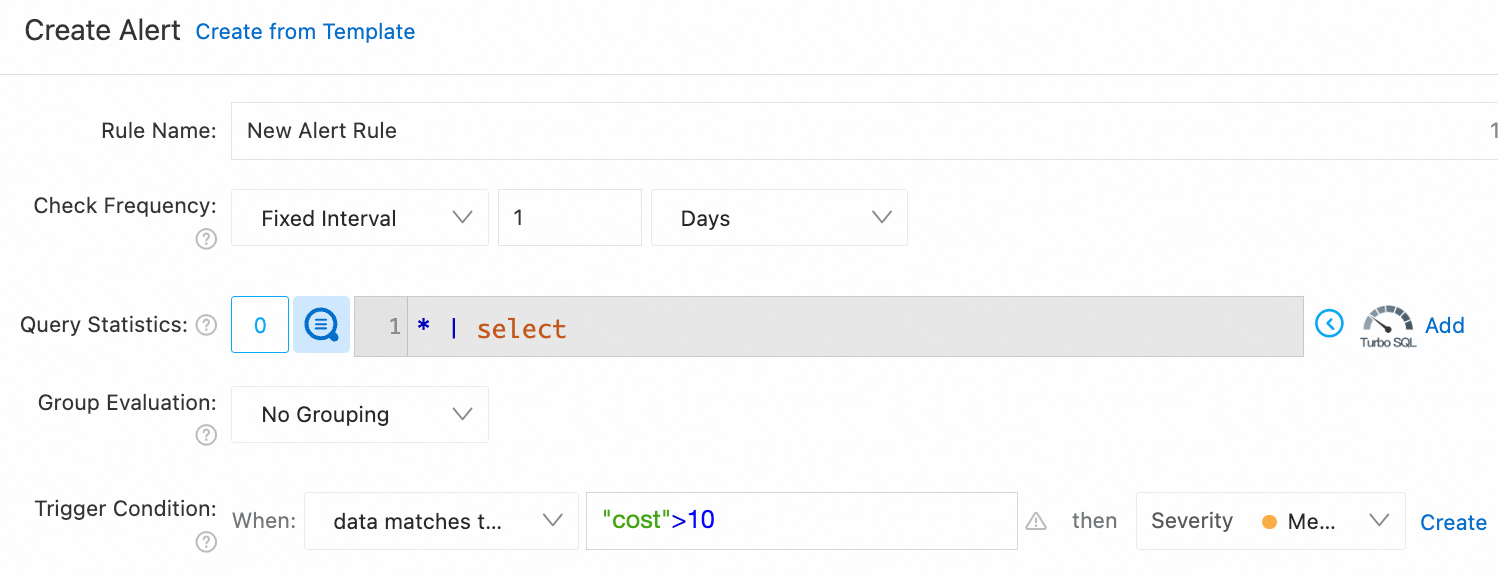Click the Check Frequency help icon
The width and height of the screenshot is (1498, 580).
click(206, 239)
